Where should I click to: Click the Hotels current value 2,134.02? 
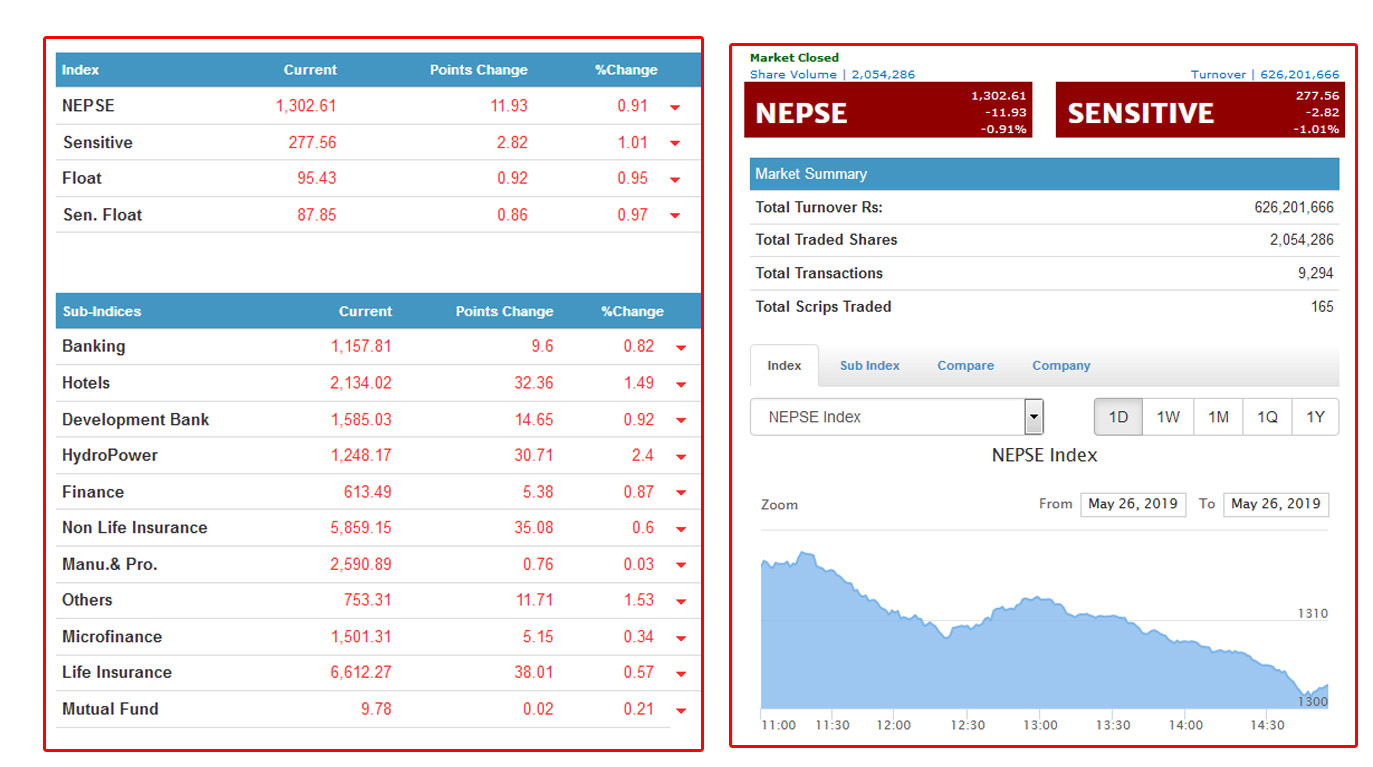pyautogui.click(x=361, y=383)
